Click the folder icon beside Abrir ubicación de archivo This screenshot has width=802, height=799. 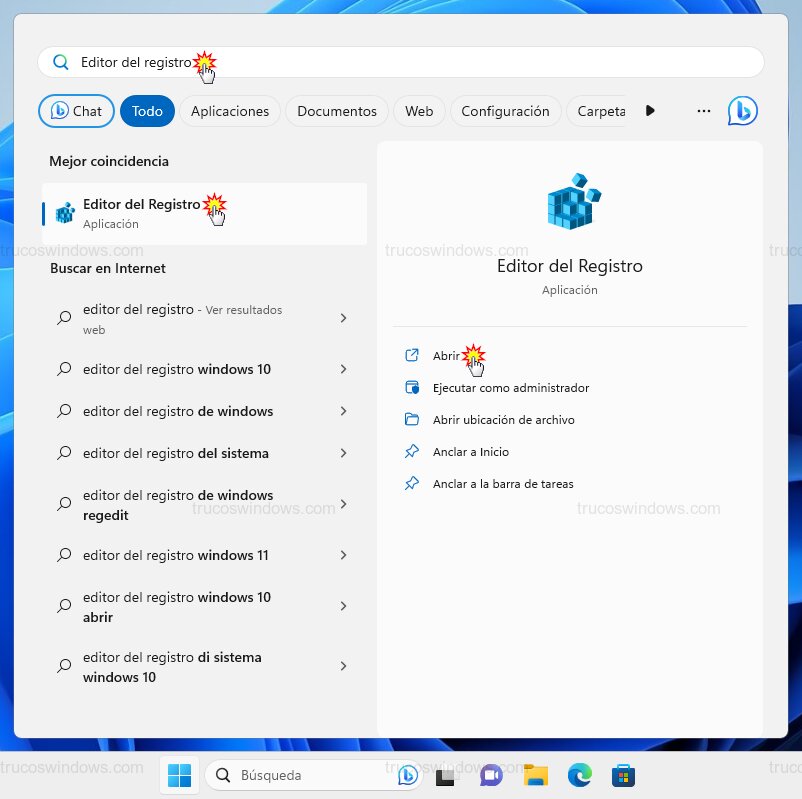click(x=412, y=419)
